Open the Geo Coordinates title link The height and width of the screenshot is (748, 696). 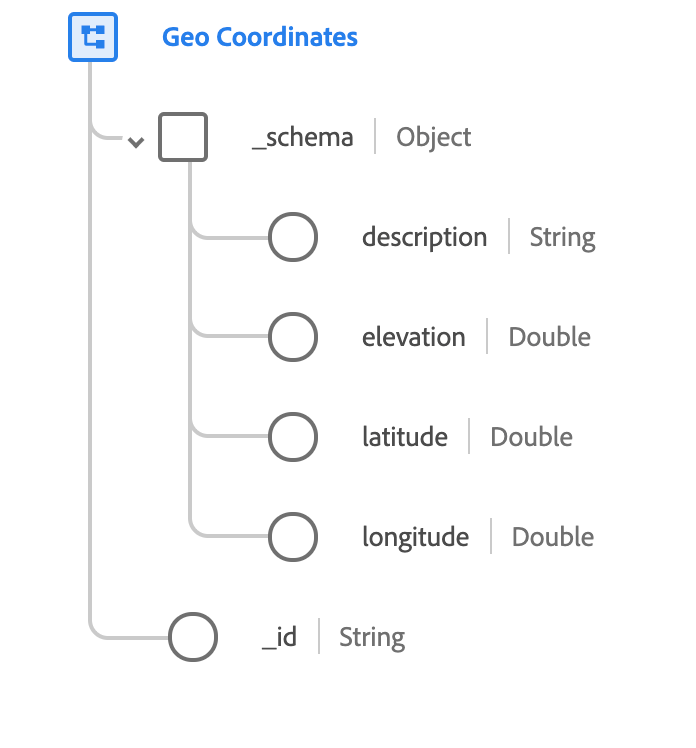(260, 38)
